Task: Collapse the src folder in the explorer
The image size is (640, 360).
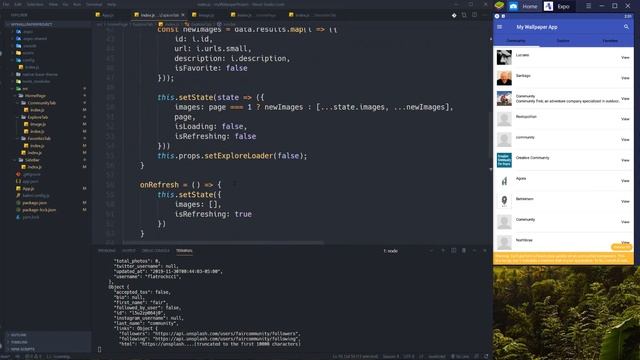Action: pos(25,89)
